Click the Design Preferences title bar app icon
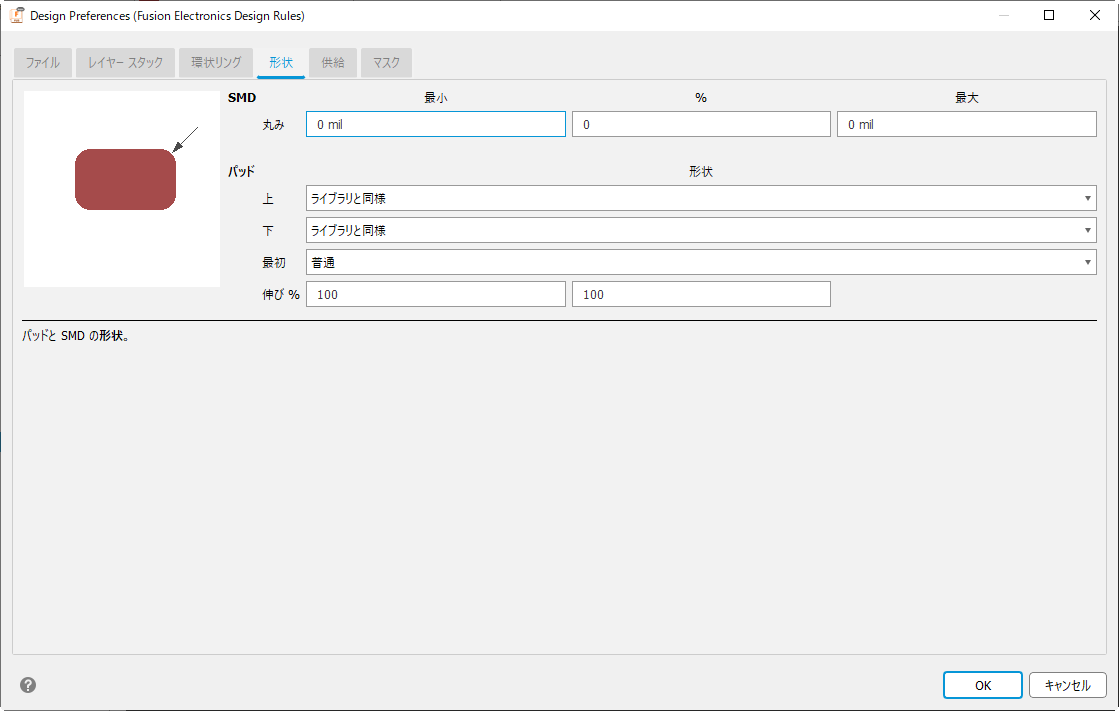The width and height of the screenshot is (1119, 711). [16, 15]
